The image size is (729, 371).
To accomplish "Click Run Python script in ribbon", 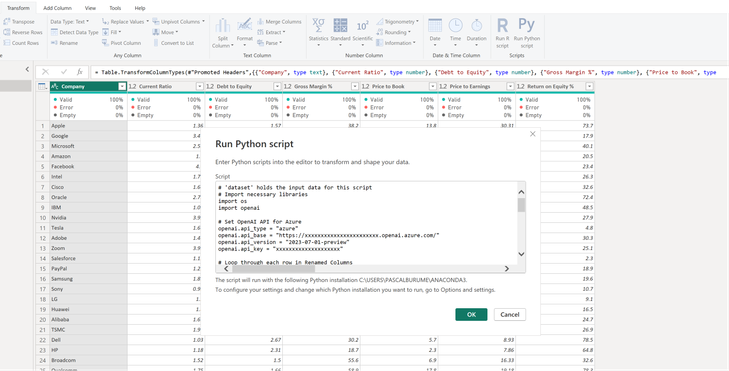I will [x=527, y=33].
